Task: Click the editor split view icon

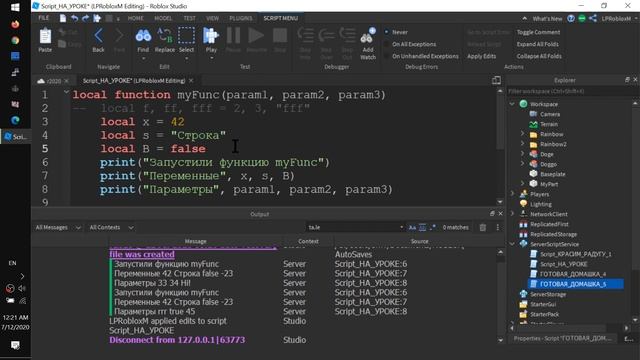Action: click(x=496, y=80)
